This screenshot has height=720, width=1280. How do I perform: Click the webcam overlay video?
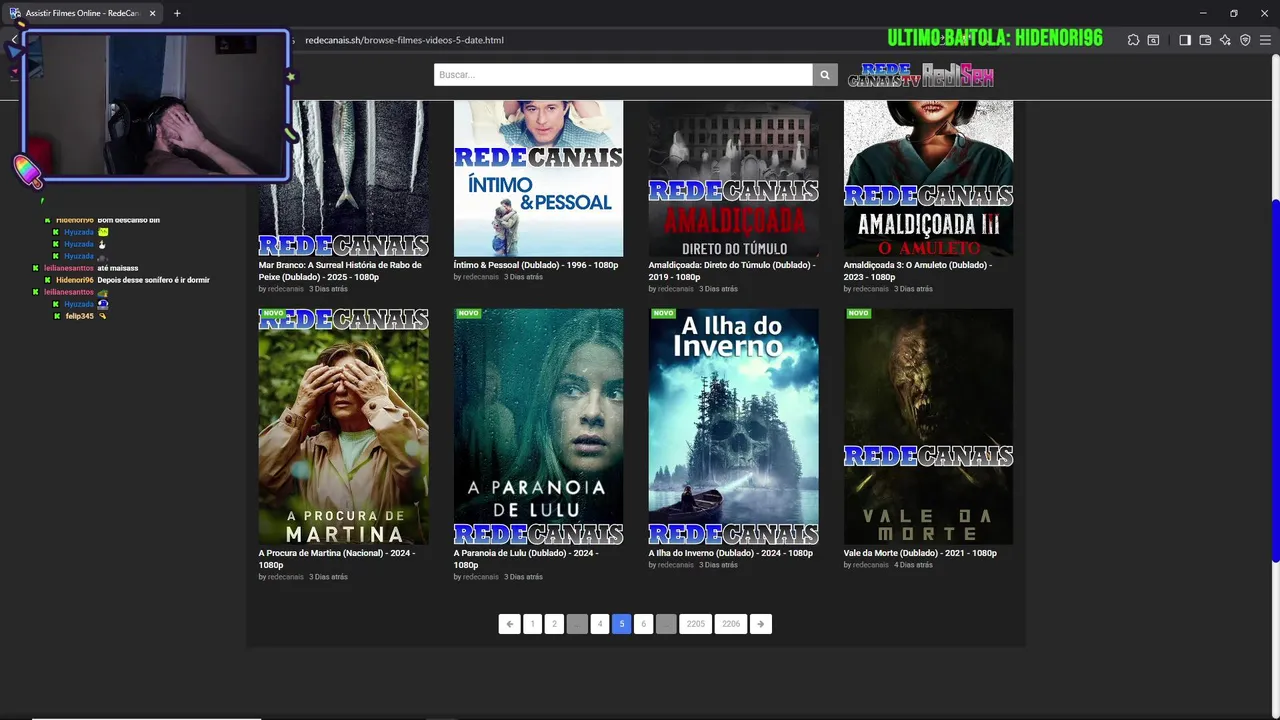click(x=156, y=106)
